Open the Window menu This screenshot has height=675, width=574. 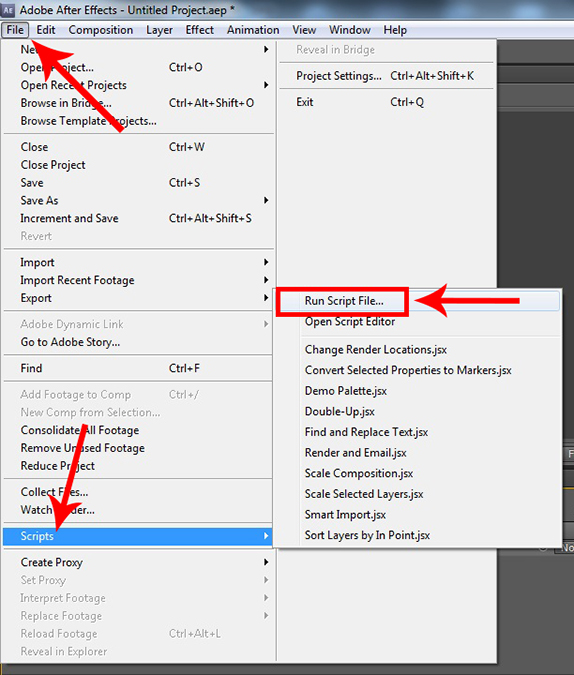point(350,30)
